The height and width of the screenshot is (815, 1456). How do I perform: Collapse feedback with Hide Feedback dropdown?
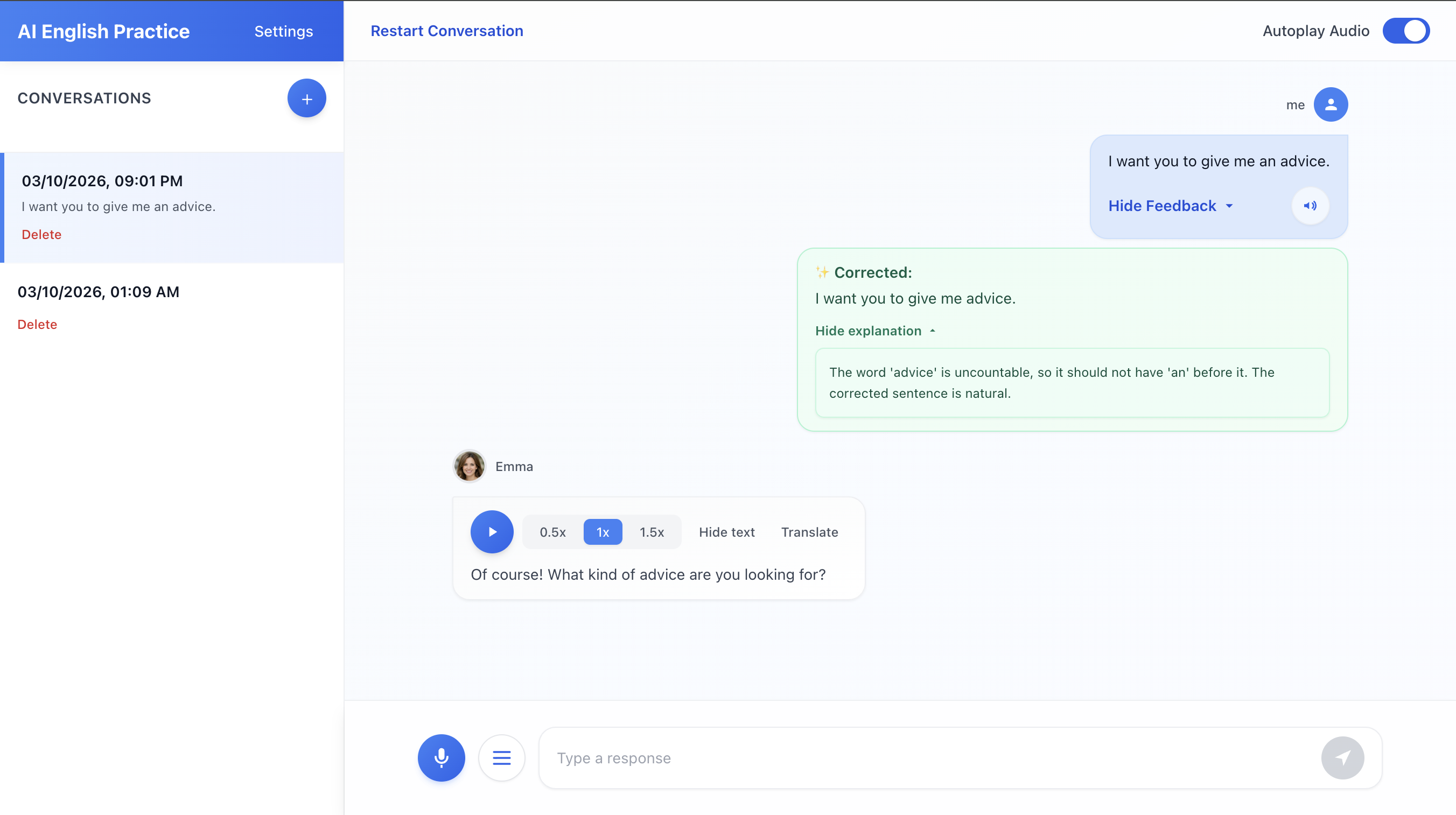(x=1170, y=206)
